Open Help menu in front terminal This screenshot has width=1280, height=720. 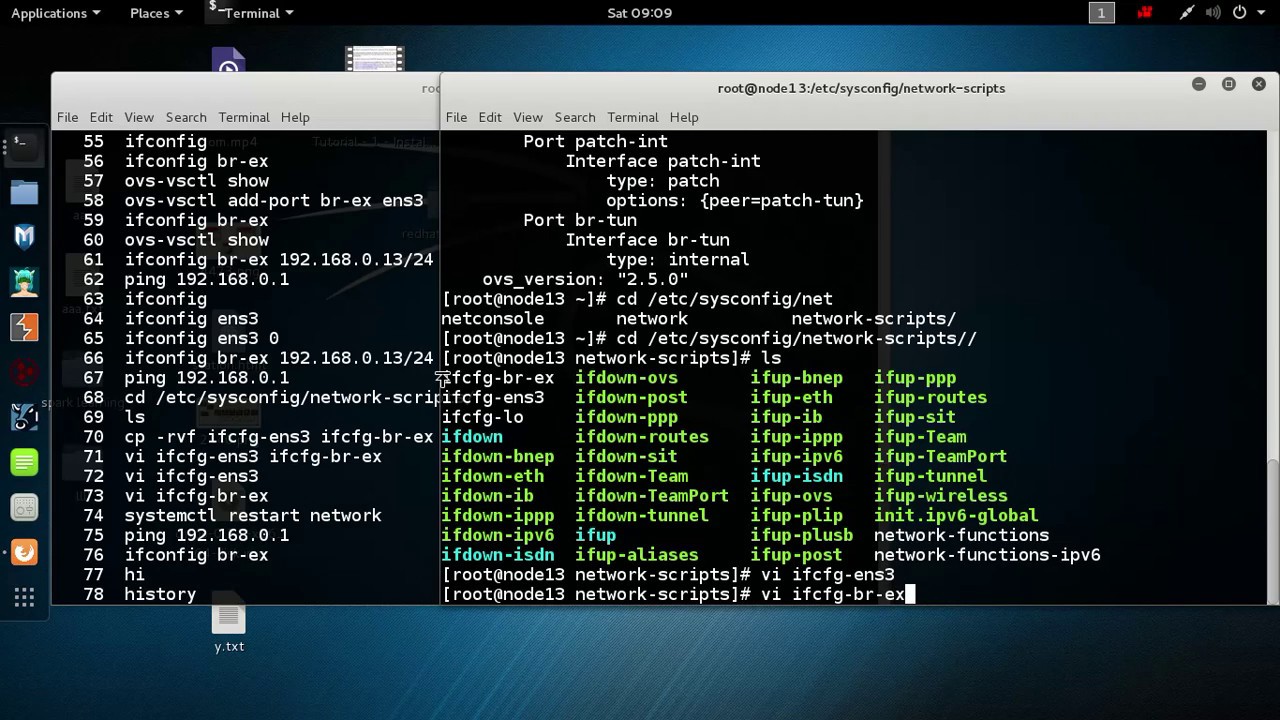click(x=684, y=117)
